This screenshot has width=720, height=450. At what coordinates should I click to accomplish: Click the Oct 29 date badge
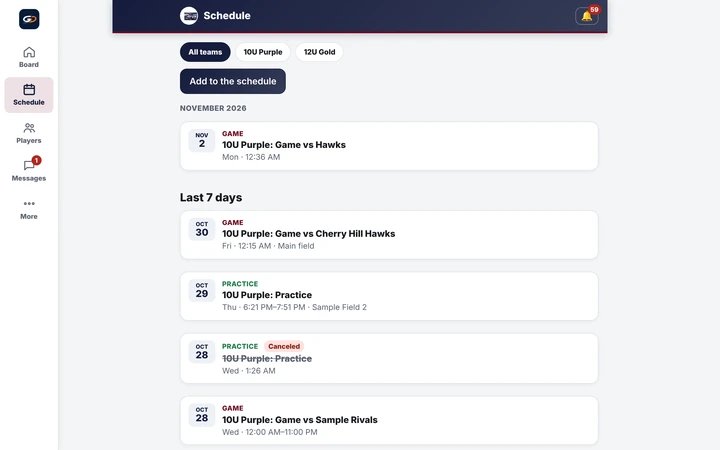[202, 290]
